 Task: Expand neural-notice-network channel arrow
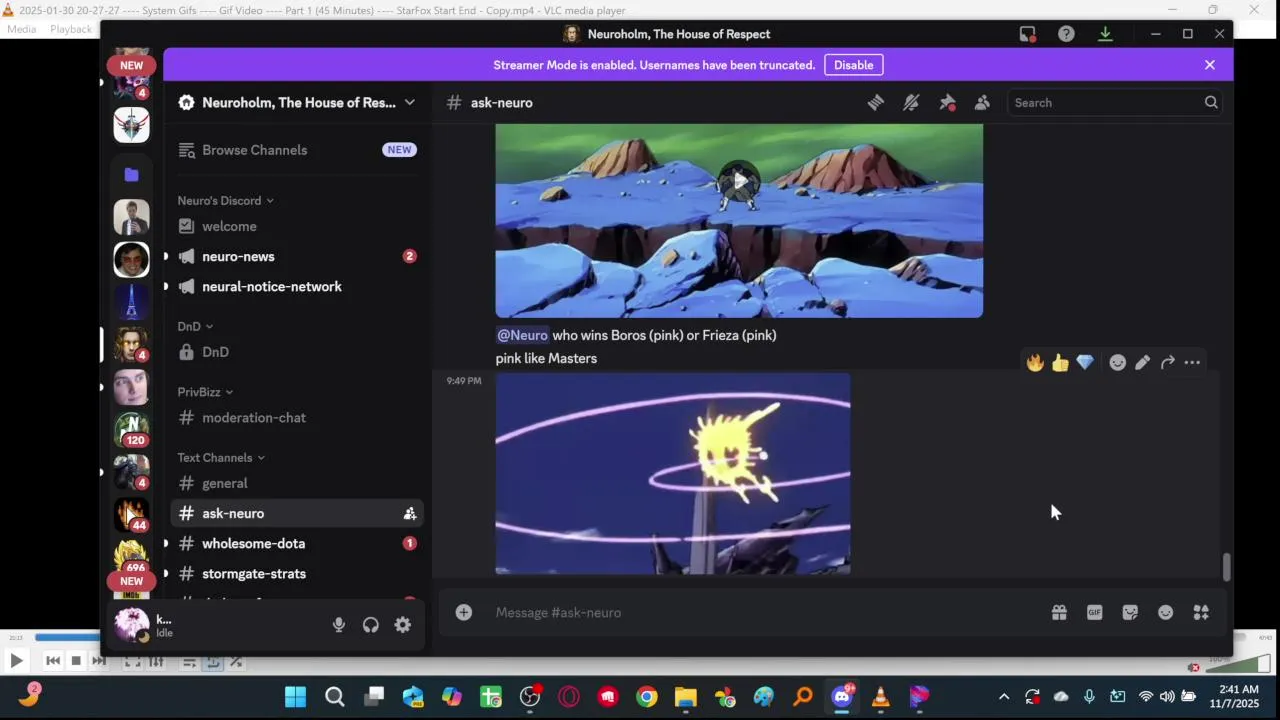[166, 286]
